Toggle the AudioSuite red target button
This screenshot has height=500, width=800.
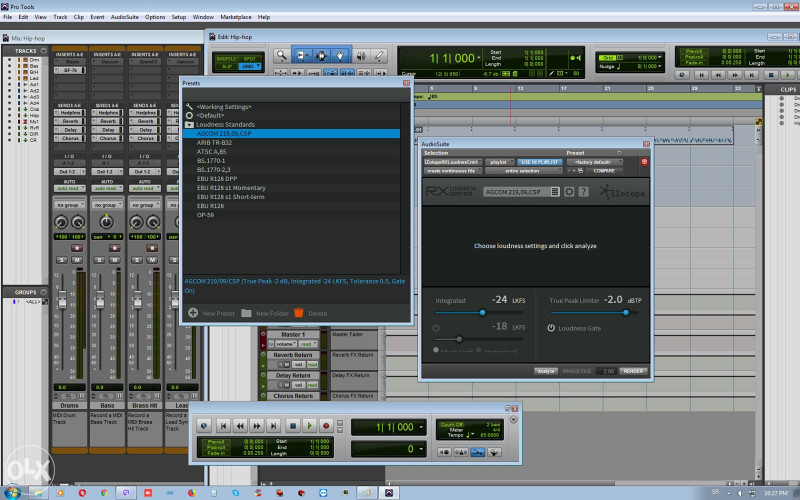(x=644, y=162)
